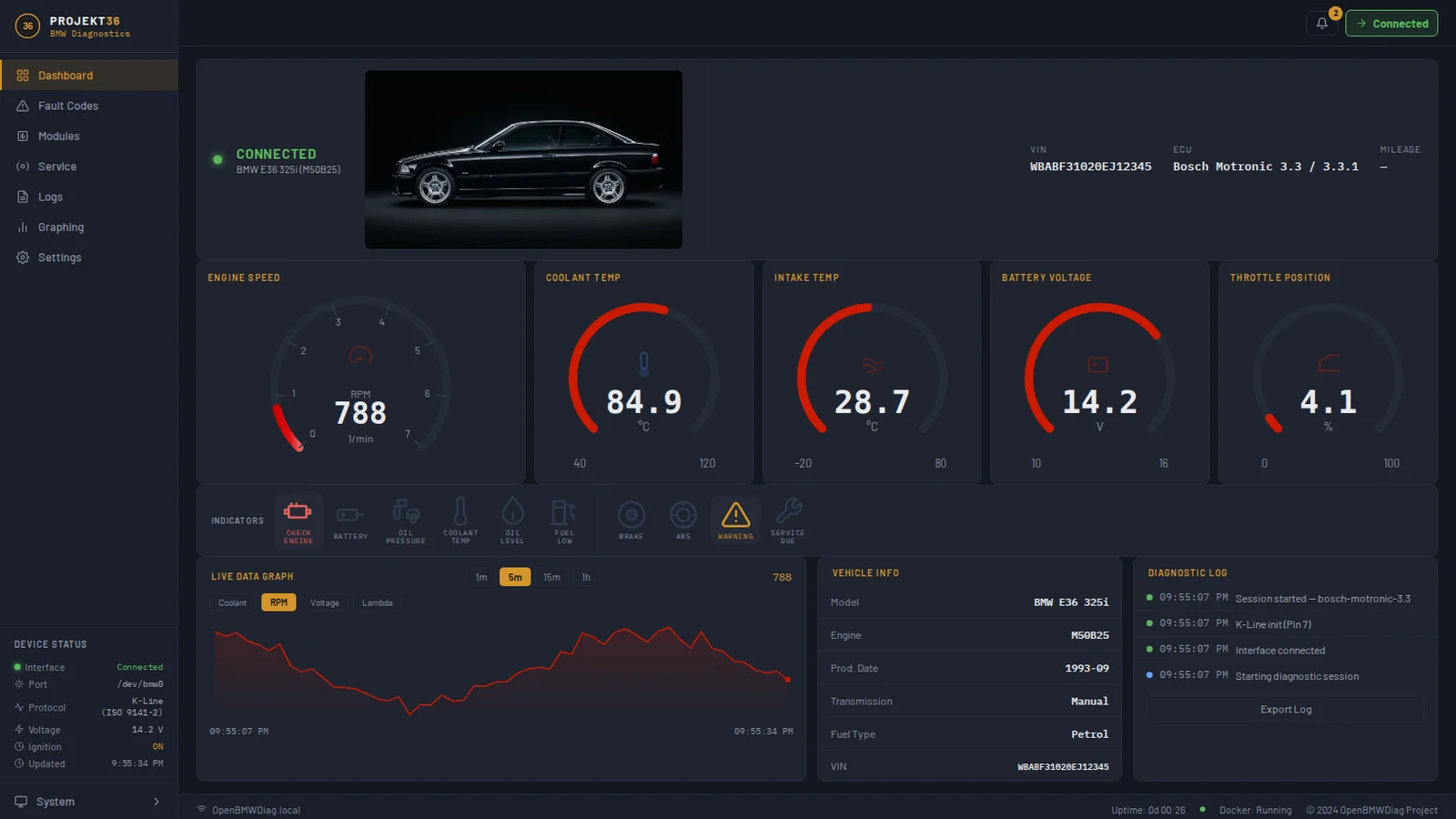Select the Lambda graph series
Viewport: 1456px width, 819px height.
tap(377, 602)
